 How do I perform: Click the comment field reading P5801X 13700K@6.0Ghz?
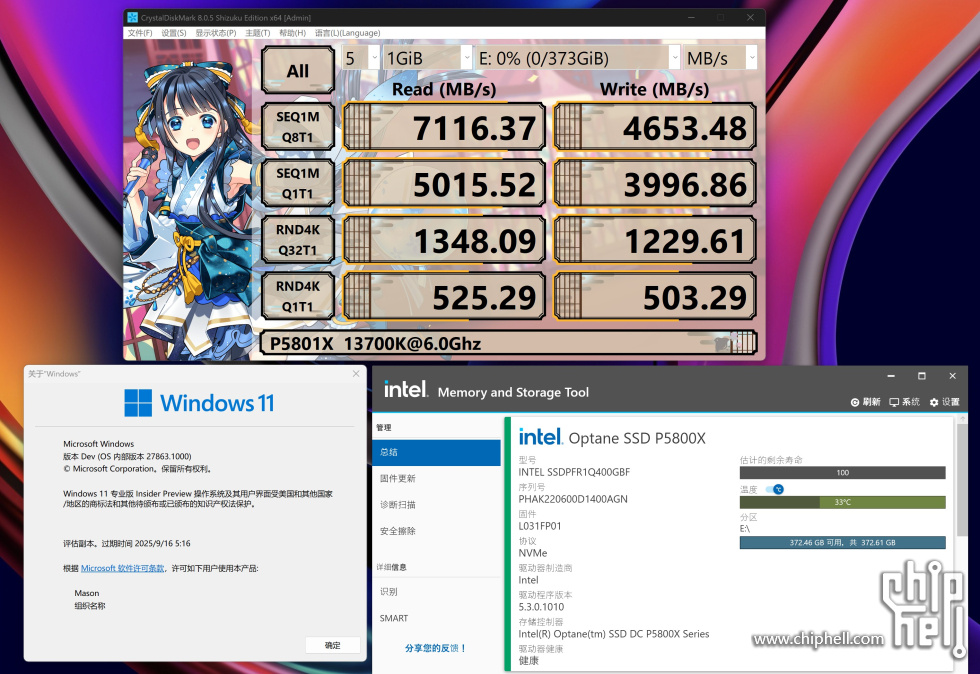[x=508, y=343]
